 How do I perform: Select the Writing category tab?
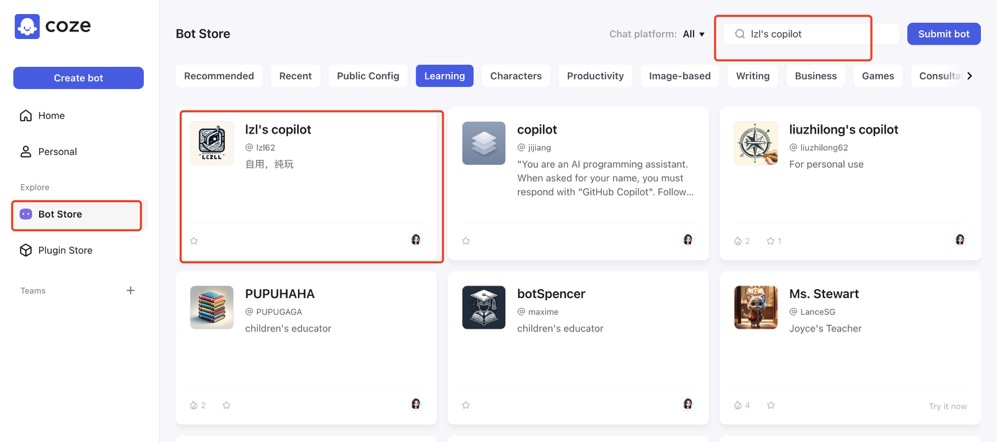click(x=753, y=76)
